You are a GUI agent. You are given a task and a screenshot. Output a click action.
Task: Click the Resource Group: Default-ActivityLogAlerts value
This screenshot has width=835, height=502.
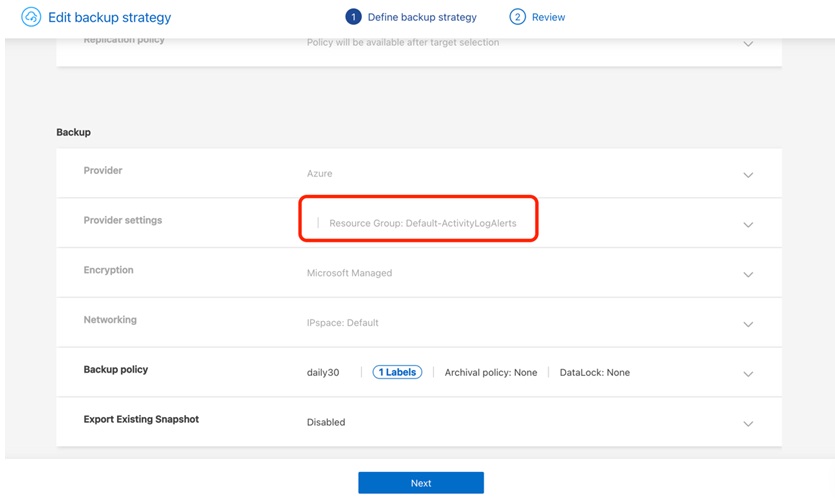[x=423, y=223]
